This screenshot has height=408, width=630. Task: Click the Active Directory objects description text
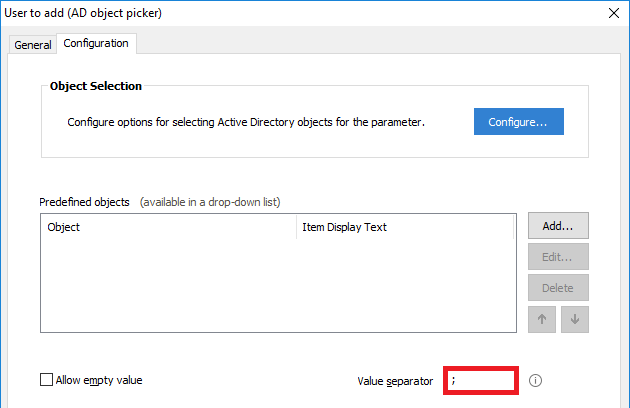point(246,122)
